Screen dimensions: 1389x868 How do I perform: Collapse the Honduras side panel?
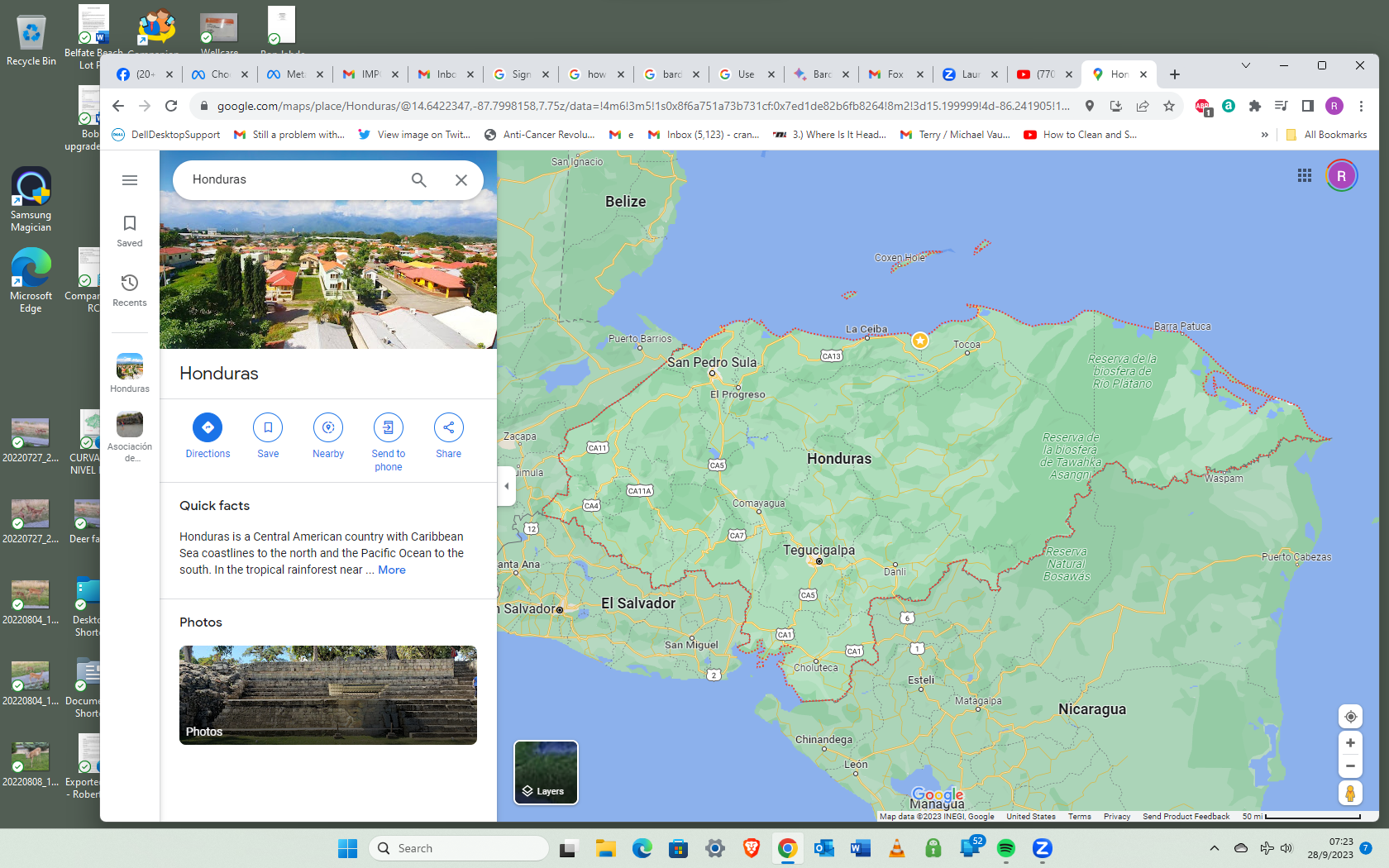[506, 486]
